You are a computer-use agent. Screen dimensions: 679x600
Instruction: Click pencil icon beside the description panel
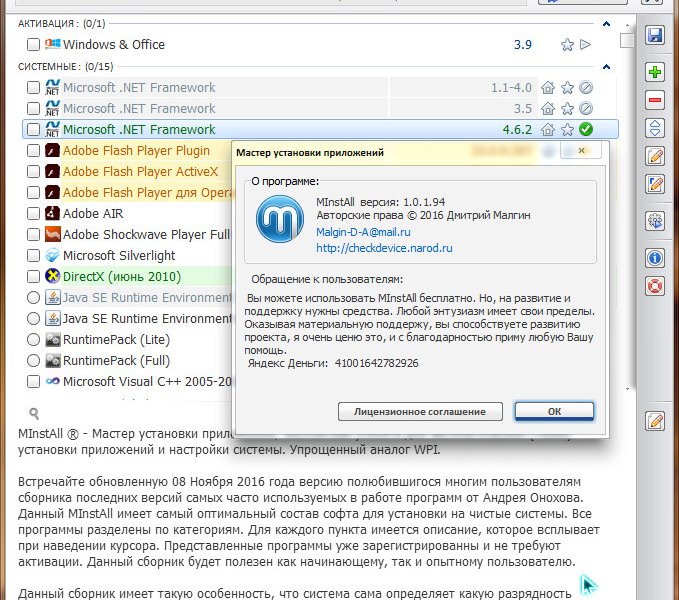655,420
